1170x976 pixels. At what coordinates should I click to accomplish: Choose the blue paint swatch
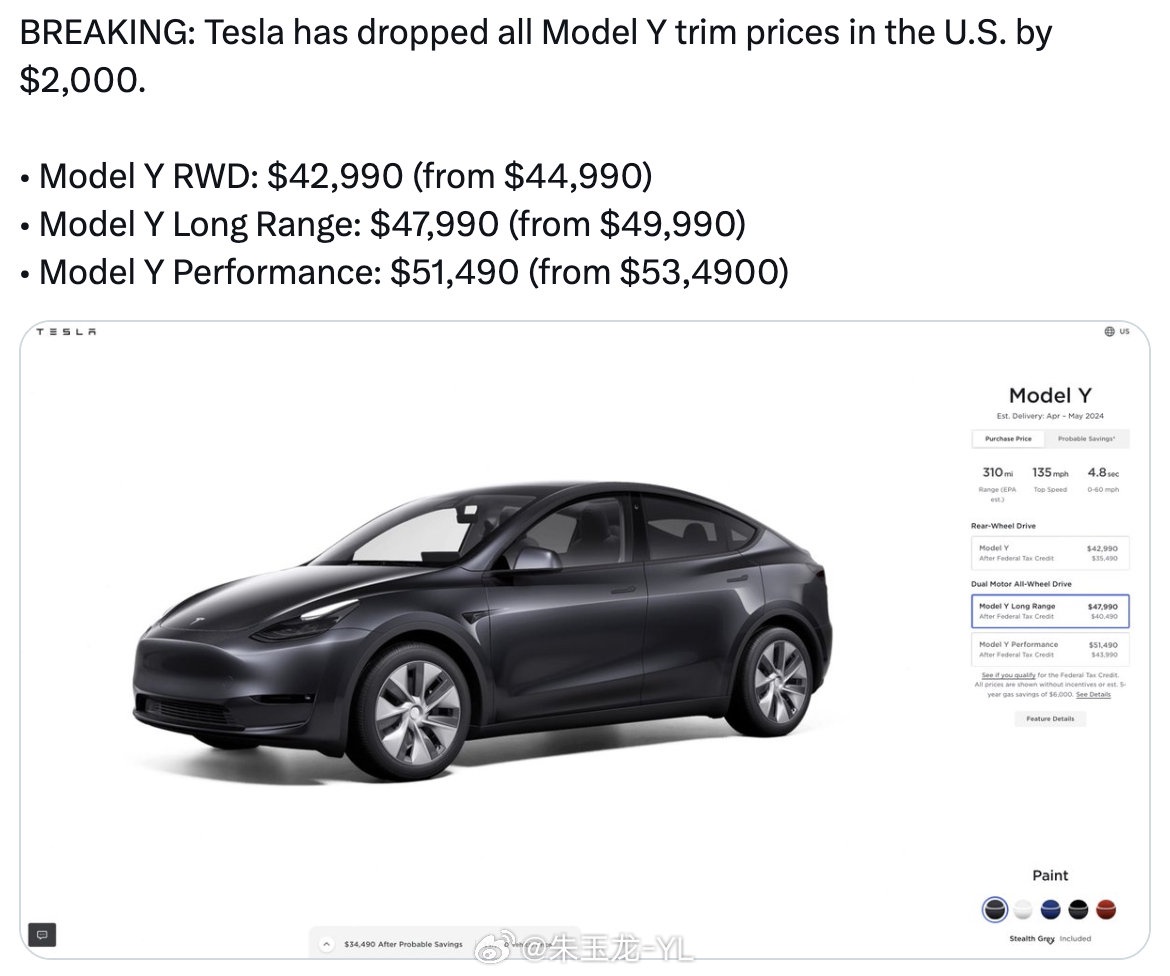tap(1050, 909)
